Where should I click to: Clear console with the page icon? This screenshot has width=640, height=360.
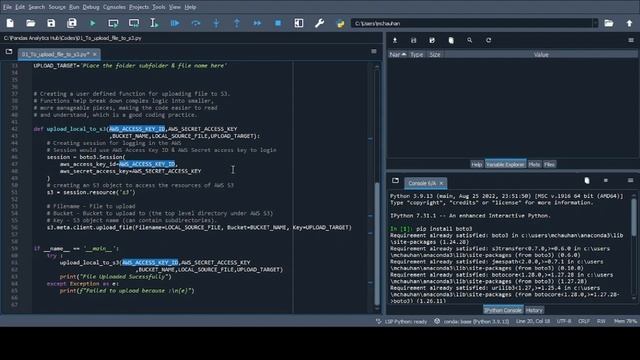click(587, 180)
